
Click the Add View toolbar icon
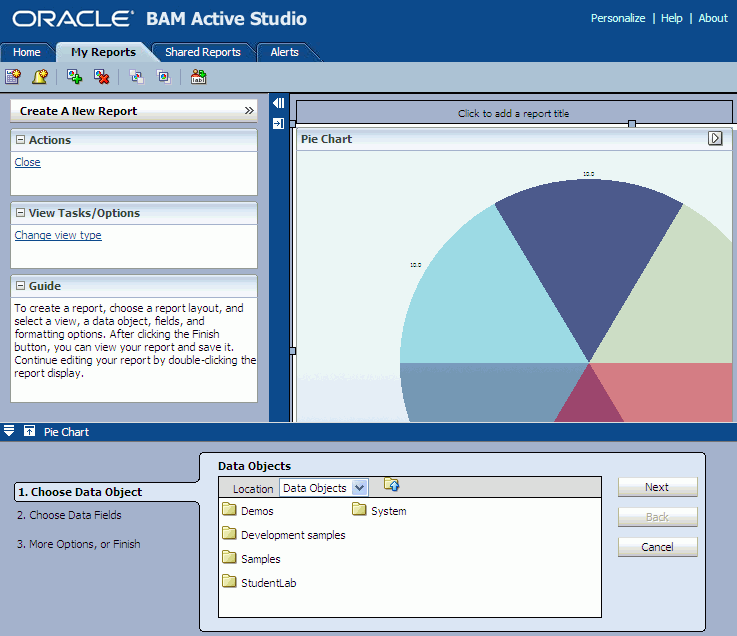pyautogui.click(x=74, y=76)
